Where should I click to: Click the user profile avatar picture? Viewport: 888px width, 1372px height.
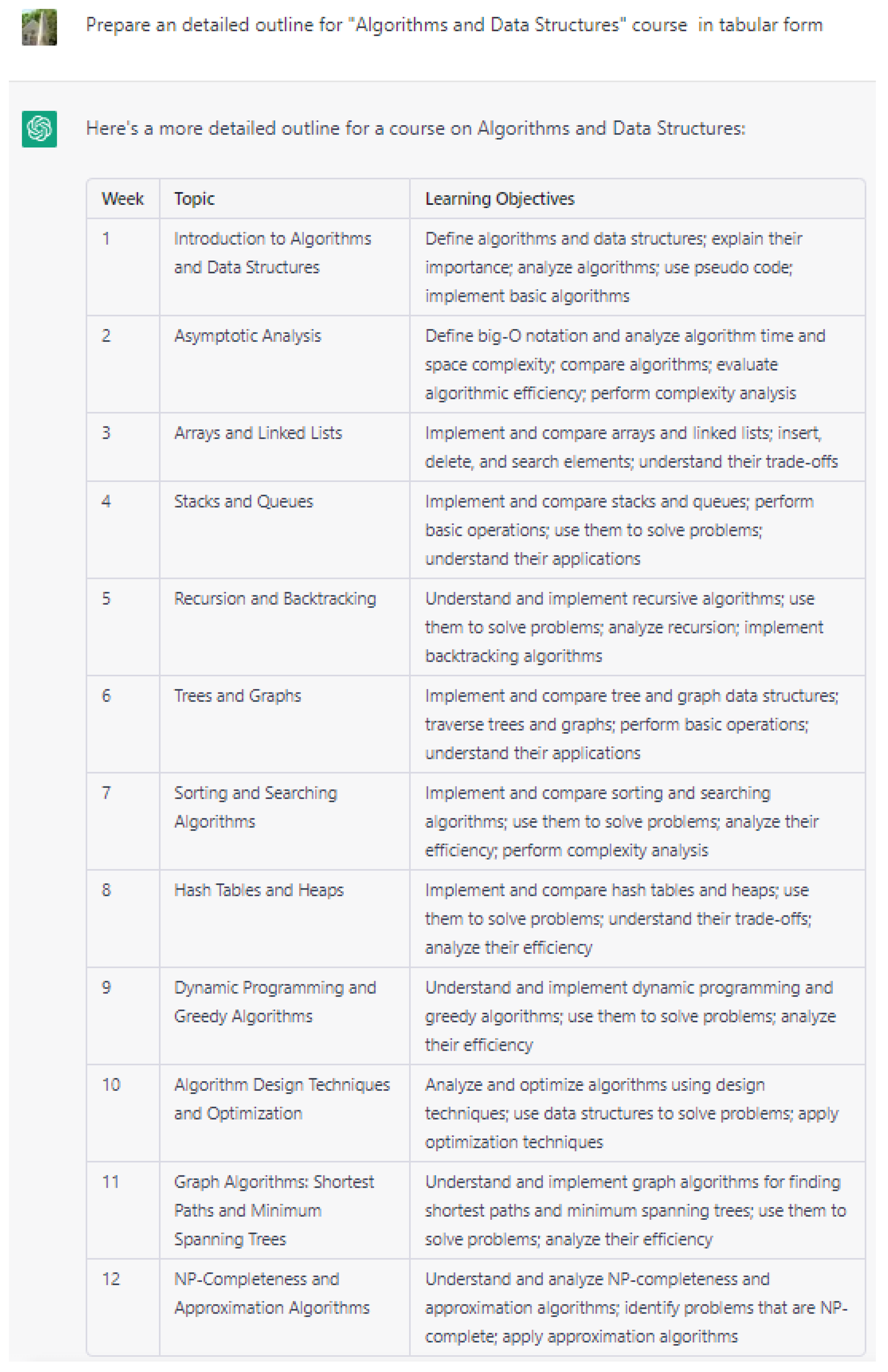click(39, 27)
